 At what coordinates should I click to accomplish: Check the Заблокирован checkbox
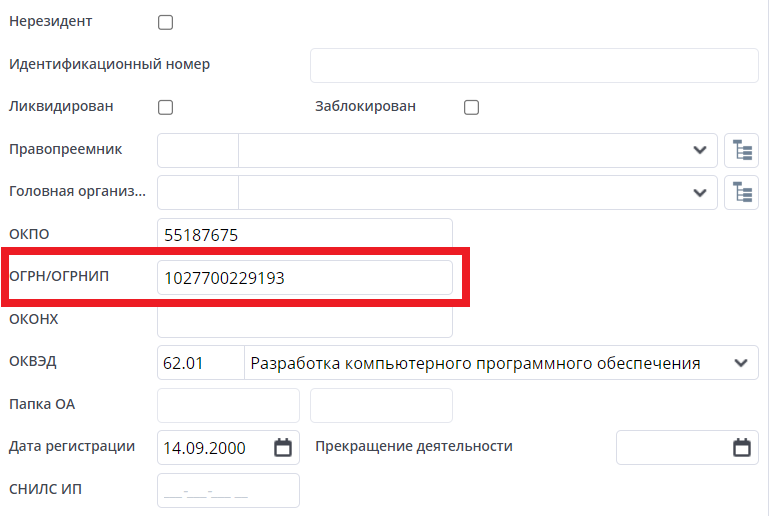tap(471, 107)
